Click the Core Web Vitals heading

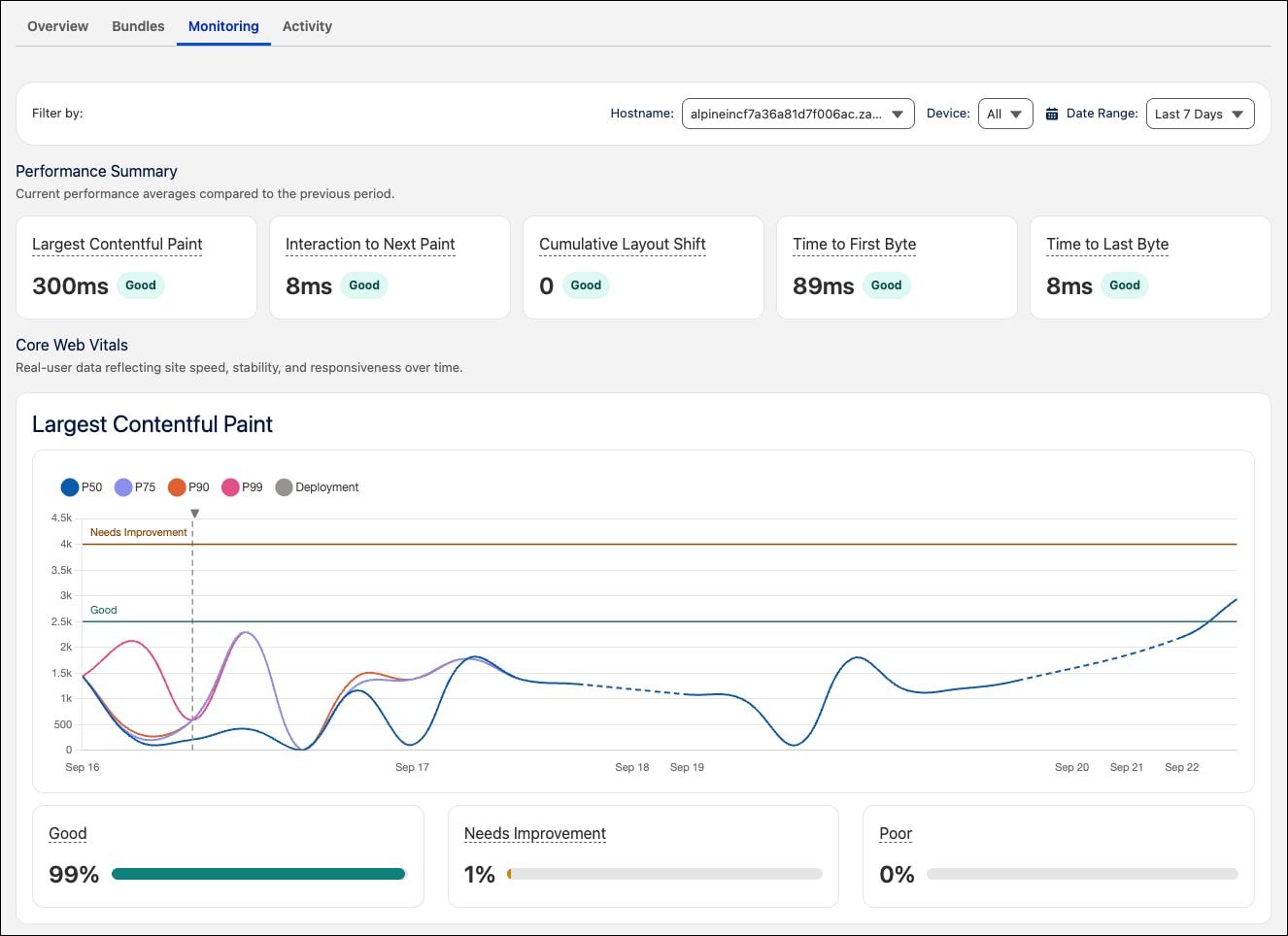(72, 345)
